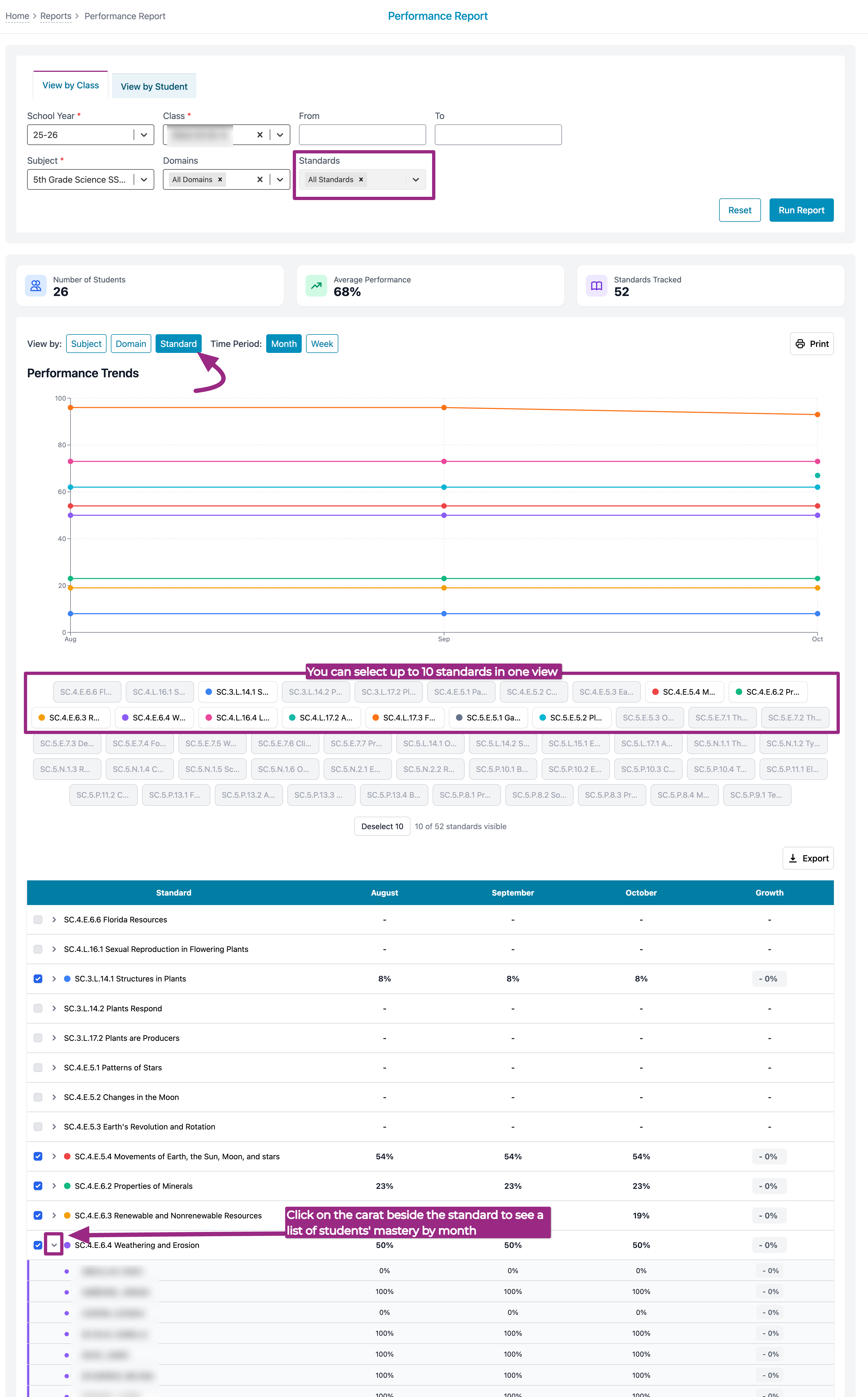Open the School Year dropdown

[x=143, y=135]
